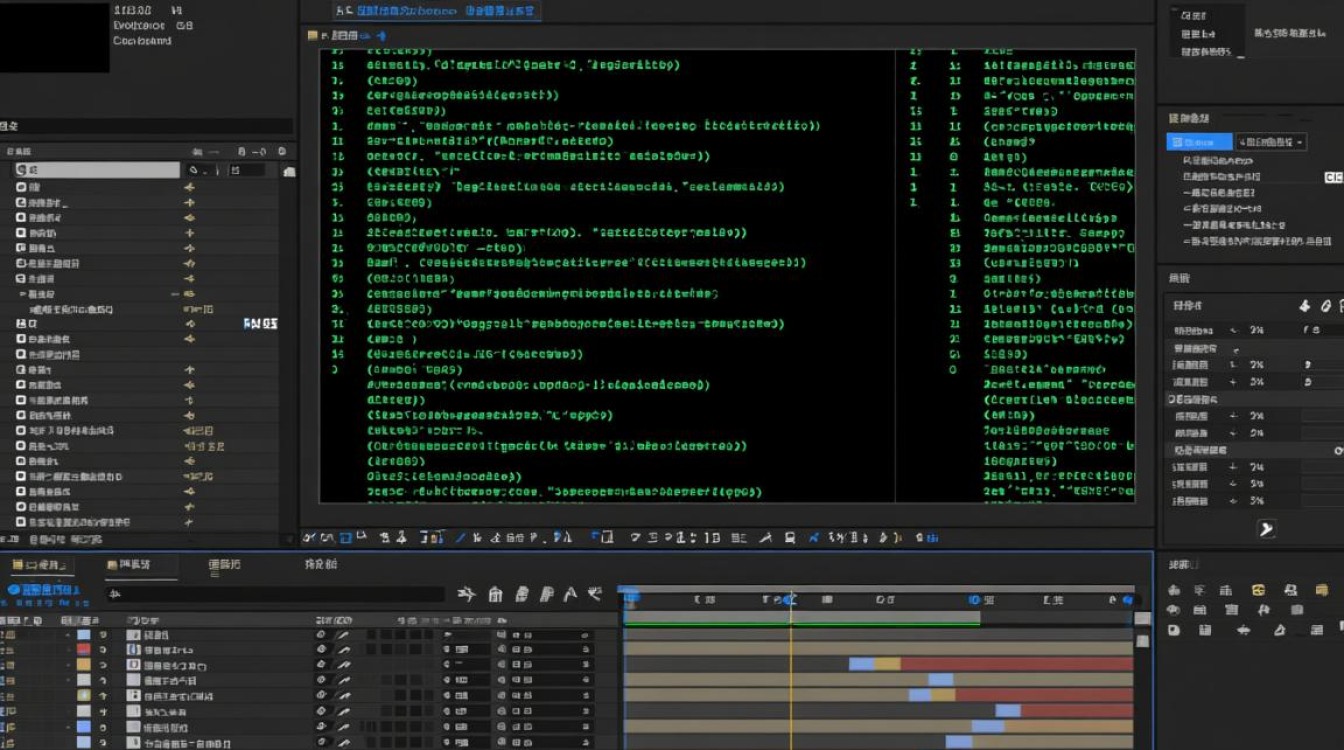This screenshot has height=750, width=1344.
Task: Click the white arrow button below the properties list
Action: point(1266,529)
